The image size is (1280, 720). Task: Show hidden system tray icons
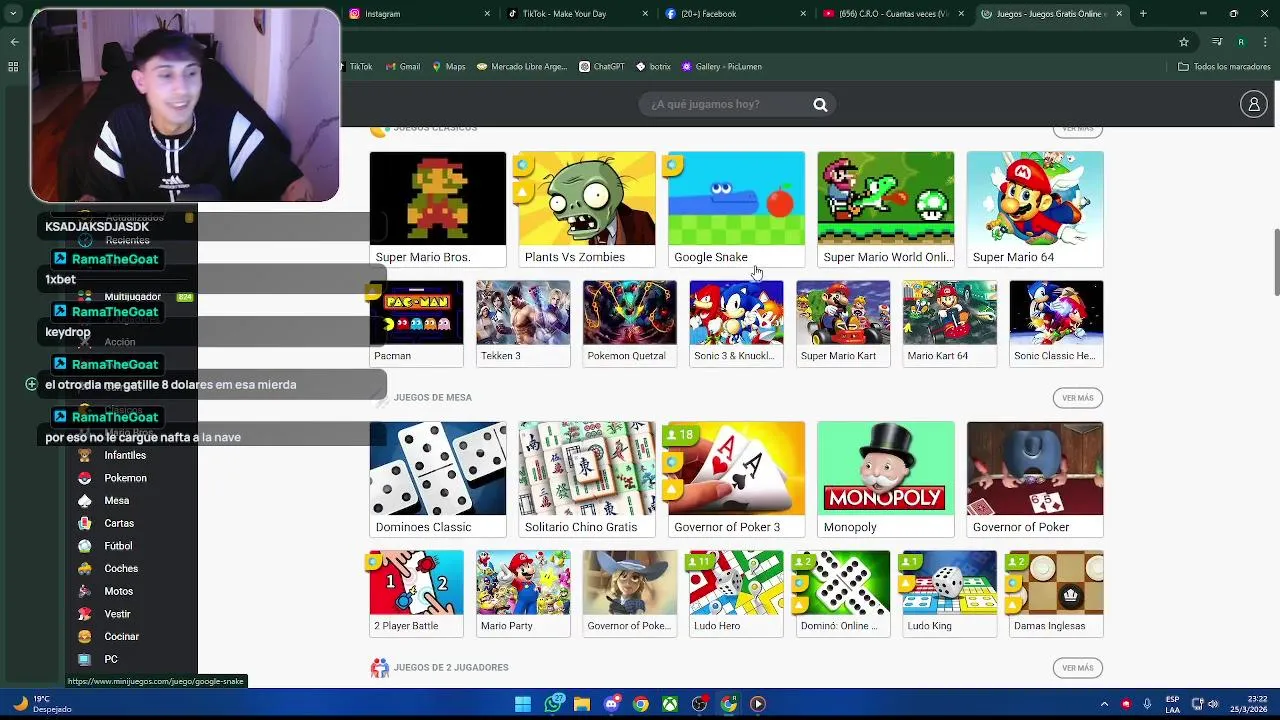click(x=1104, y=704)
